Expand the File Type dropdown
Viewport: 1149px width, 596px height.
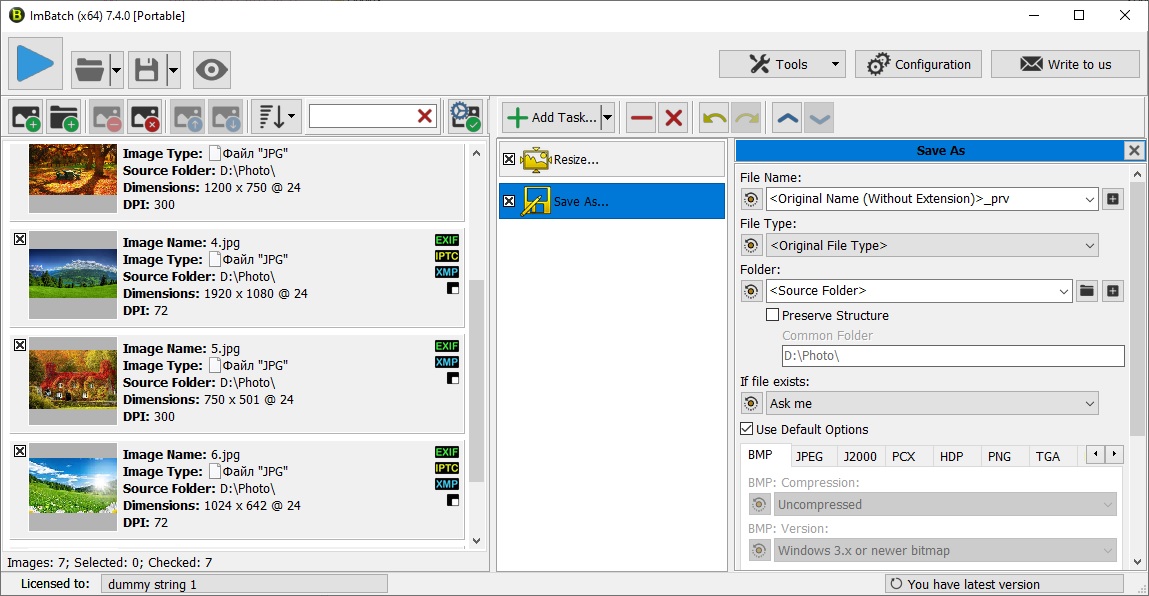pos(932,245)
